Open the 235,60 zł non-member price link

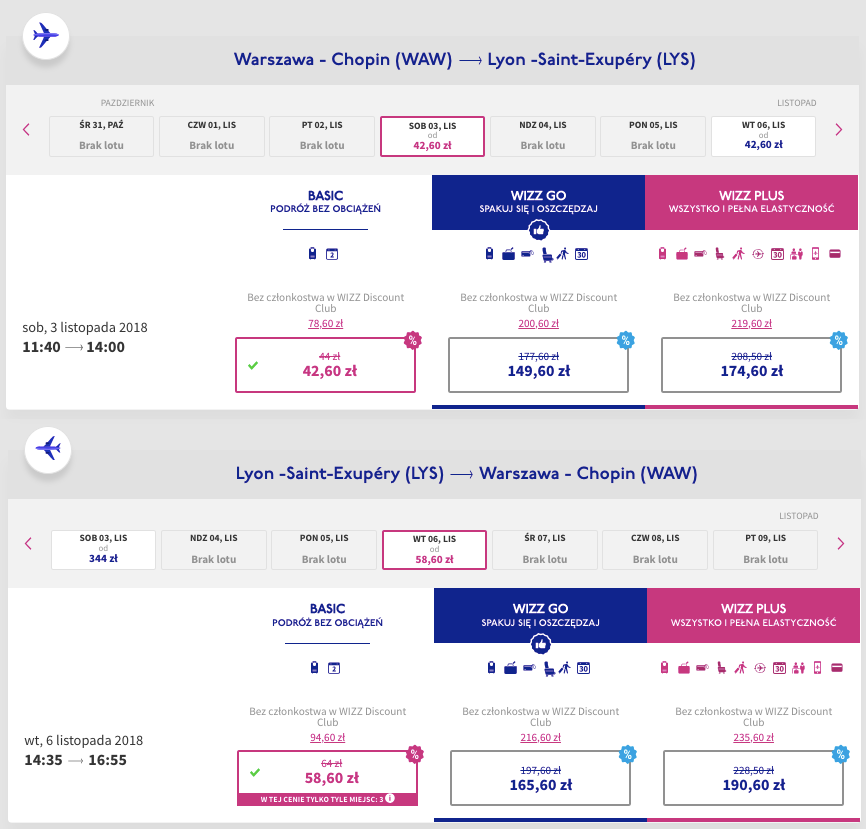pos(753,737)
